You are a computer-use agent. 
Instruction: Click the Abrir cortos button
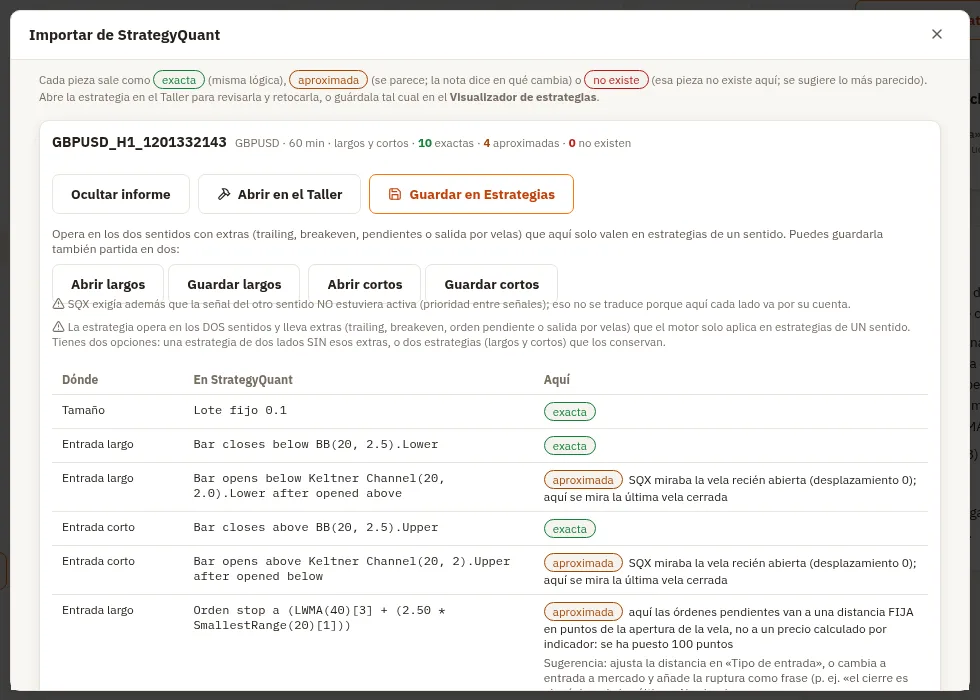(365, 284)
